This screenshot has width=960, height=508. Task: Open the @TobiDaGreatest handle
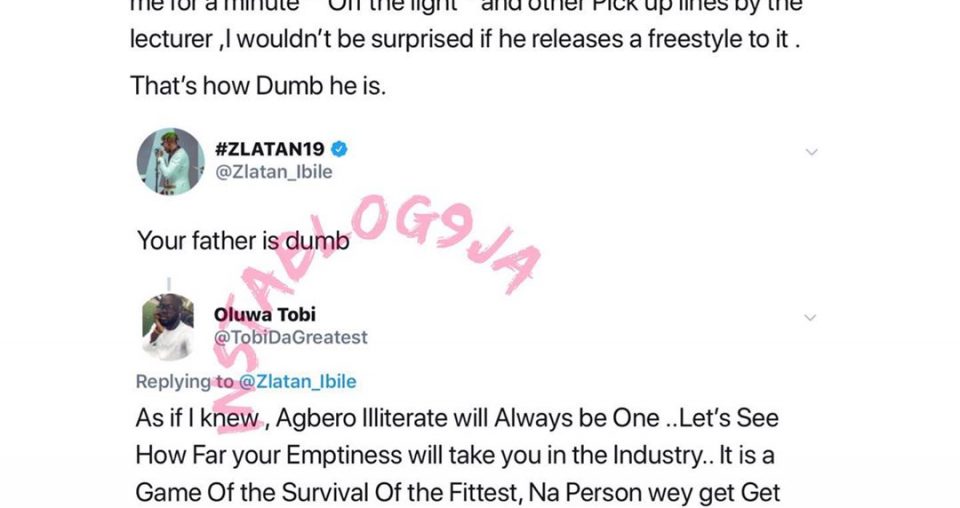click(x=290, y=337)
